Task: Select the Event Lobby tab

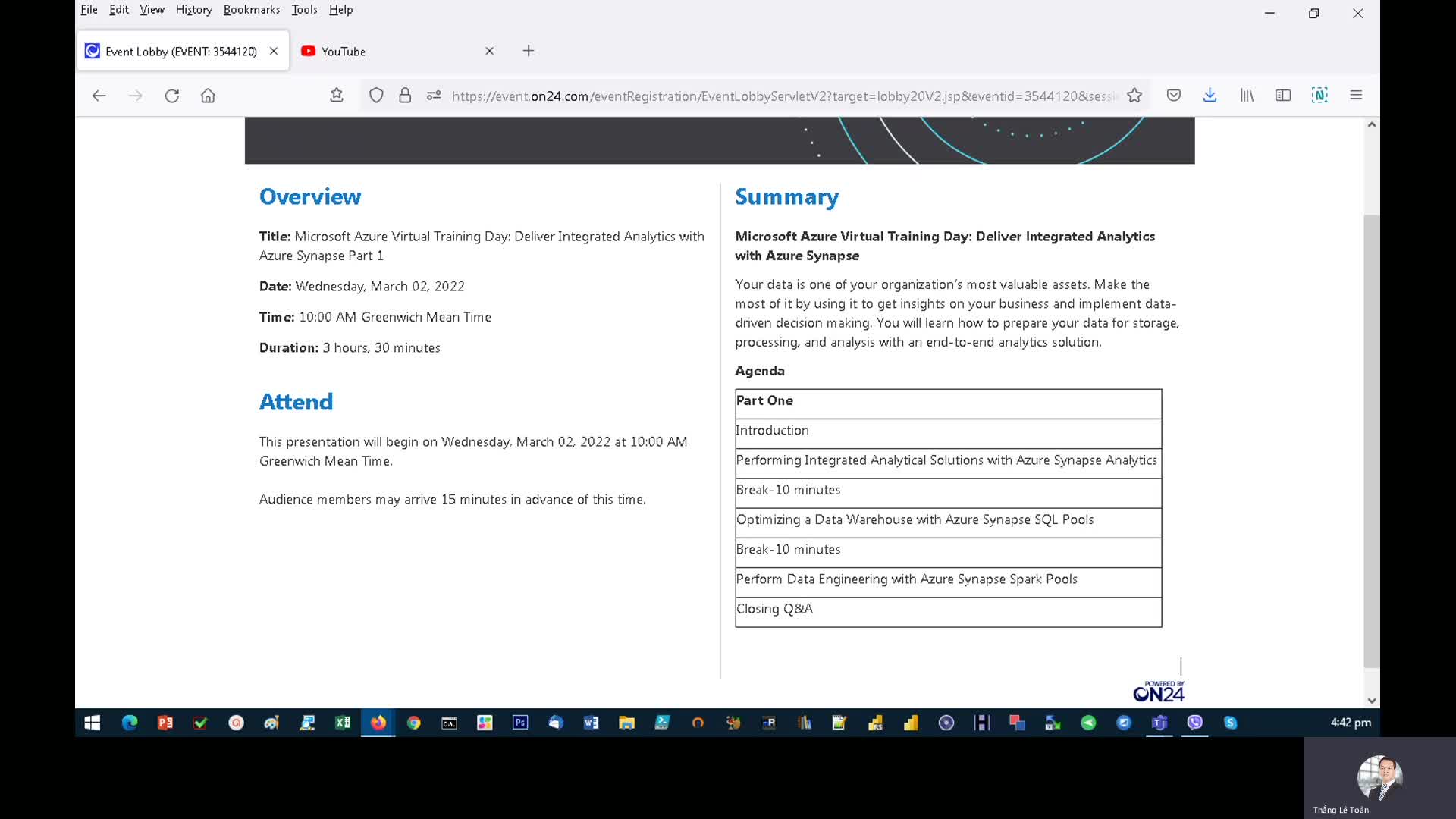Action: click(183, 51)
